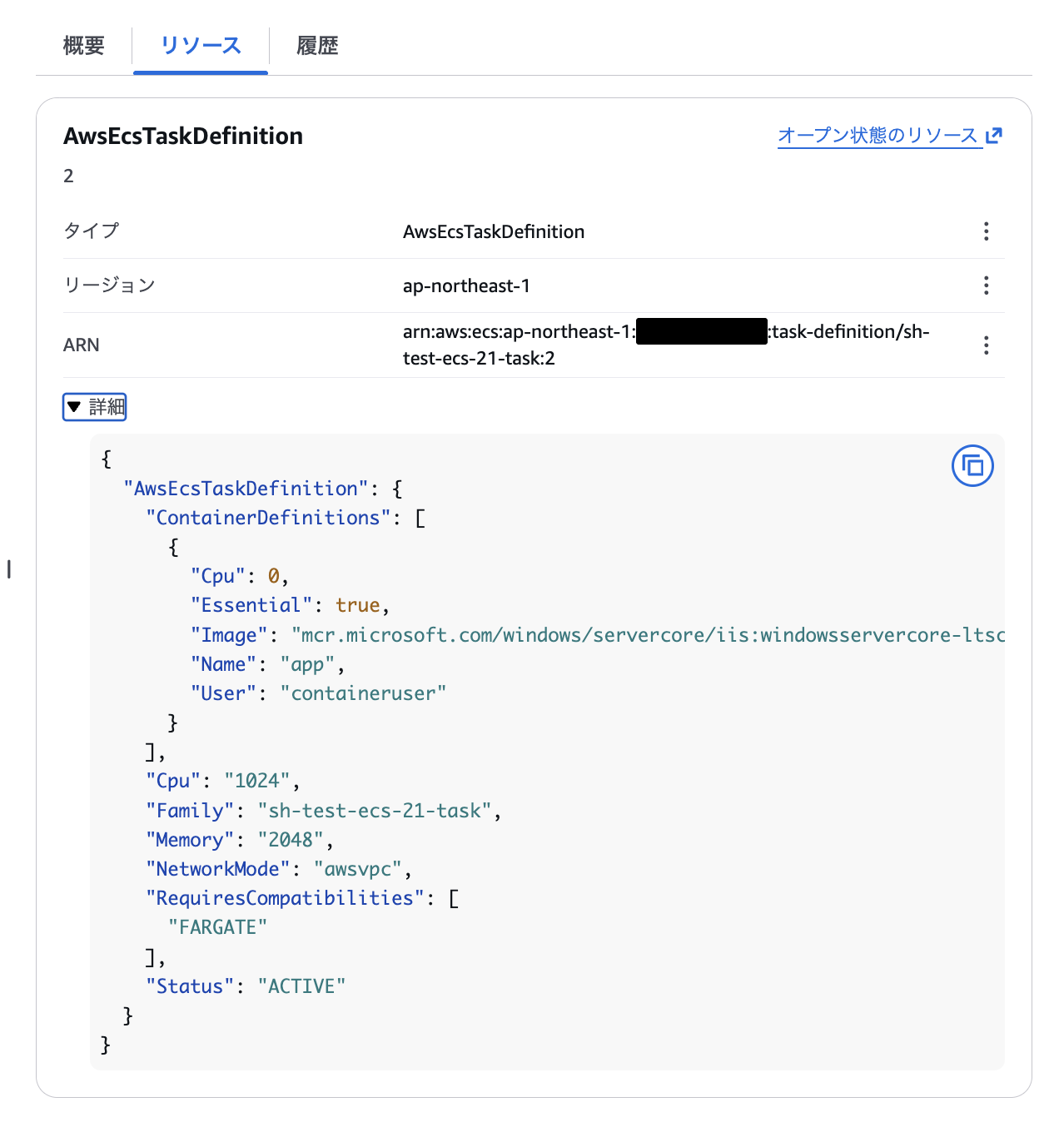1064x1132 pixels.
Task: Click the "ContainerDefinitions" key in JSON
Action: pos(268,518)
